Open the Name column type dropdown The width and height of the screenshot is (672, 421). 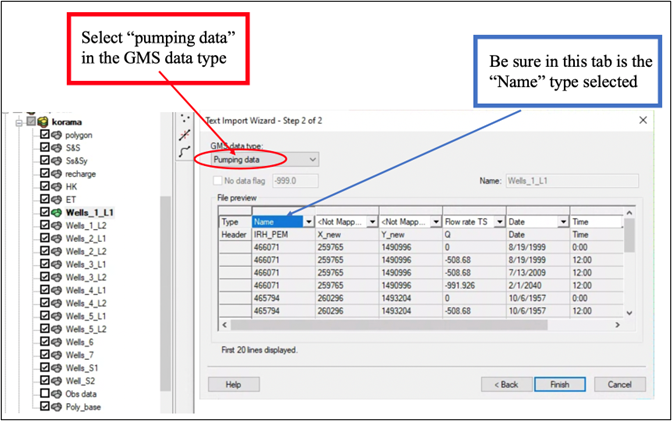coord(309,222)
